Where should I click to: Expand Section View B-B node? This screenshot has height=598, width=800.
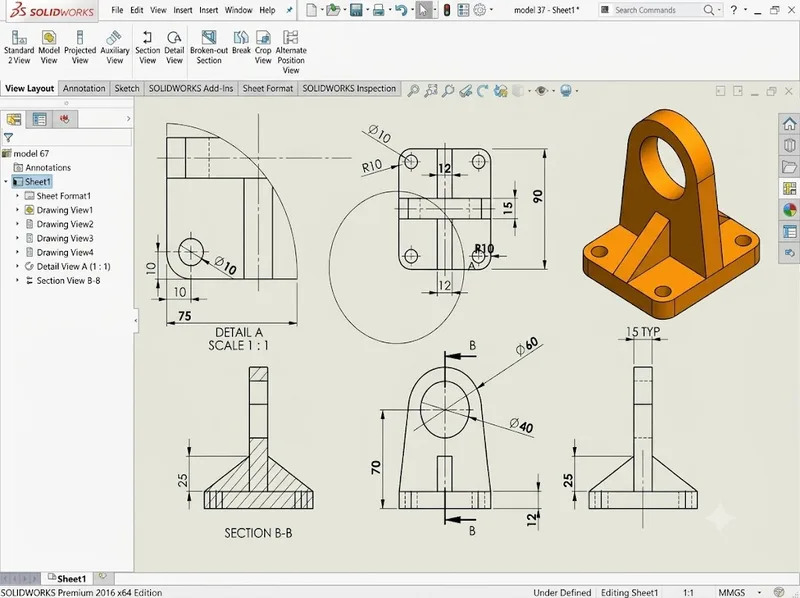[x=17, y=281]
